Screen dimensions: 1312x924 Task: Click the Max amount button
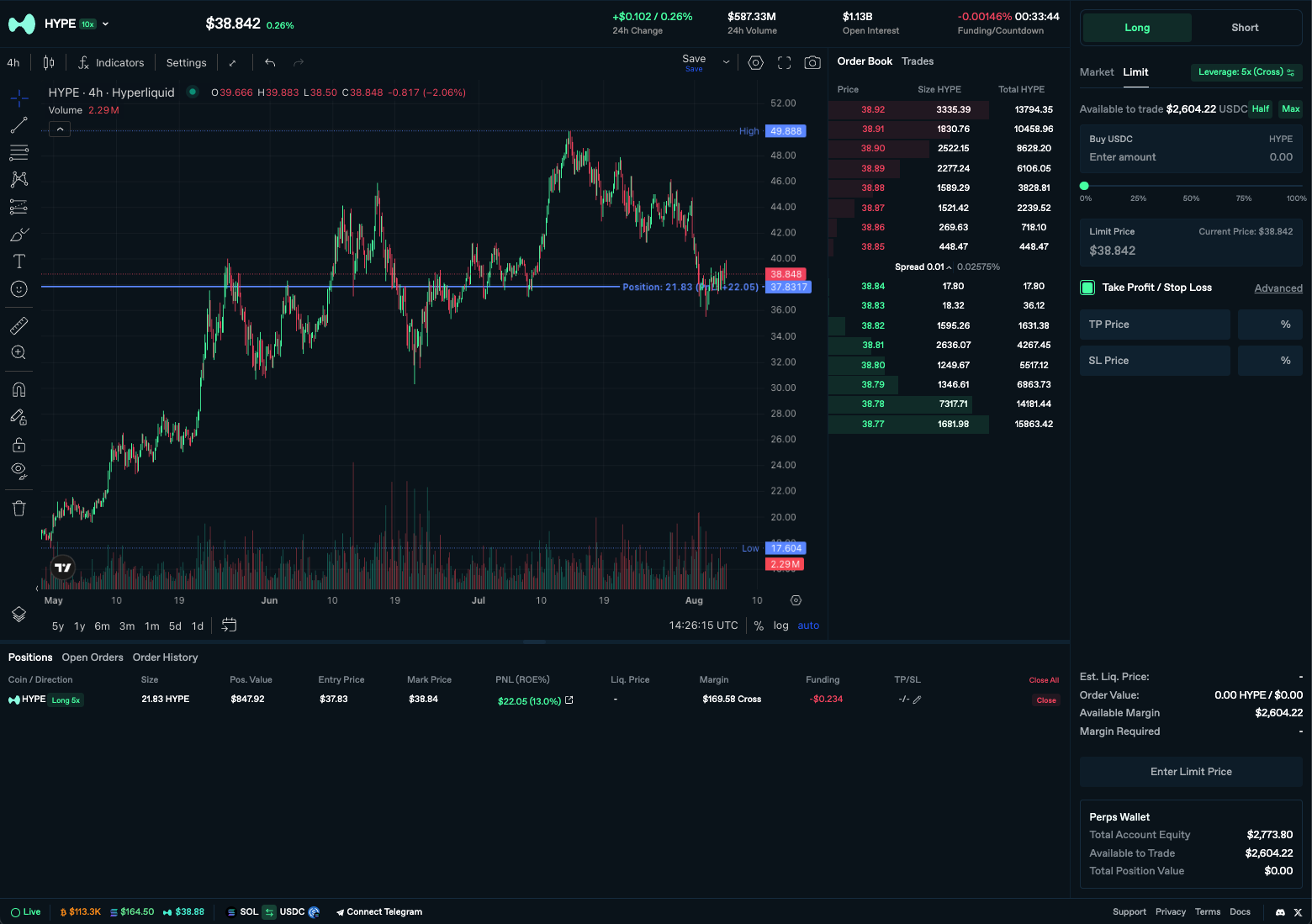click(1291, 108)
